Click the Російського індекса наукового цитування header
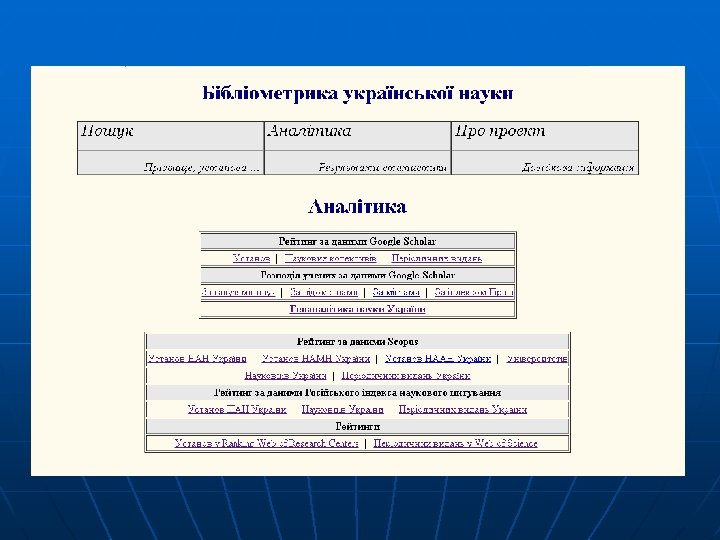 click(357, 393)
